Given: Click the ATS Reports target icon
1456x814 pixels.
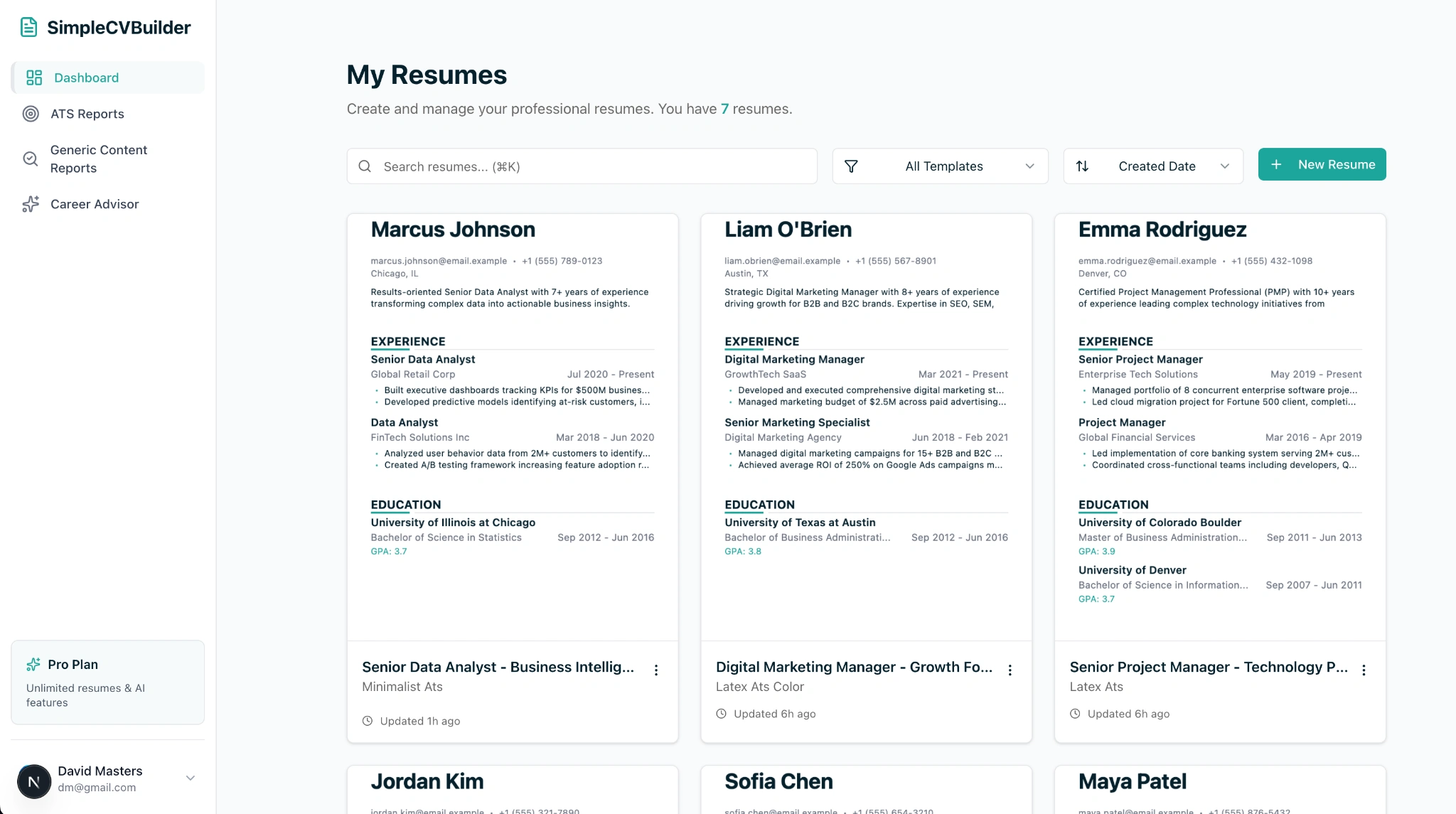Looking at the screenshot, I should coord(31,114).
